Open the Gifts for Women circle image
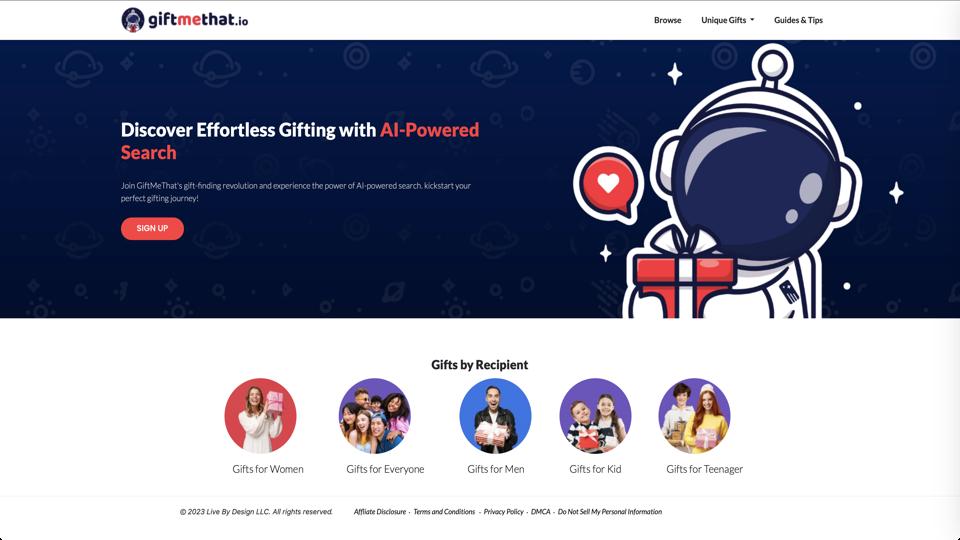This screenshot has height=540, width=960. [260, 415]
